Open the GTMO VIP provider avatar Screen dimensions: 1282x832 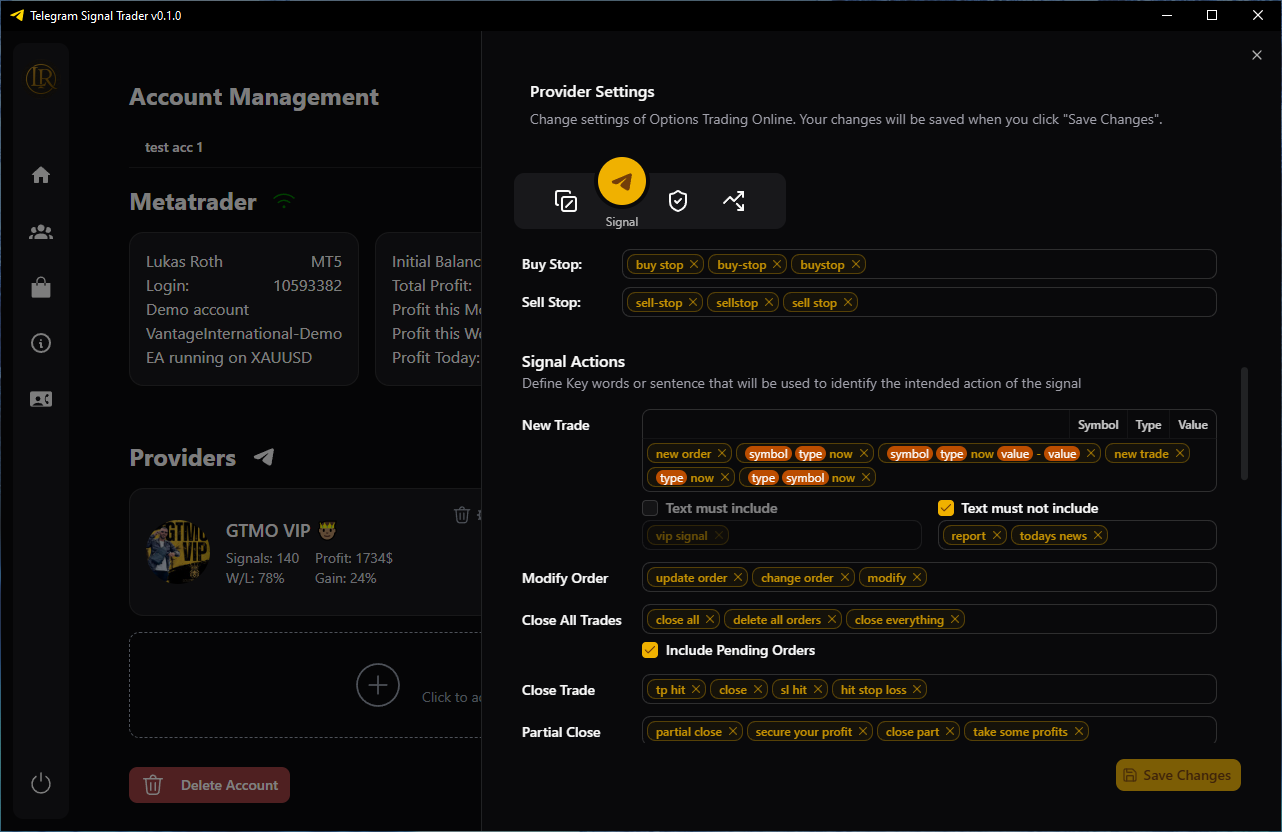[179, 554]
